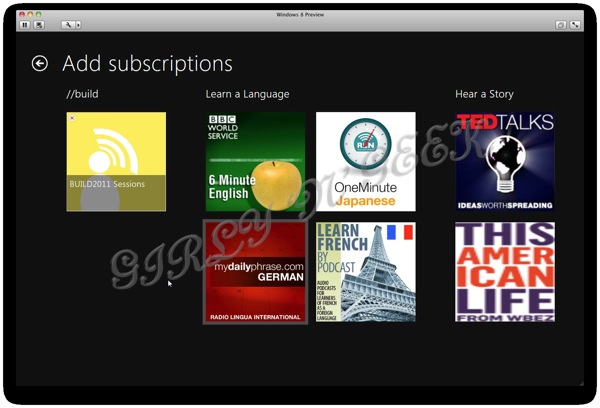Click the Hear a Story header
The image size is (600, 408).
coord(484,94)
